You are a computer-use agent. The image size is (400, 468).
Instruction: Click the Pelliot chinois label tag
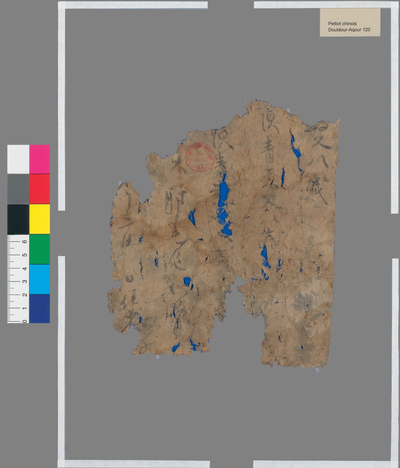[350, 22]
